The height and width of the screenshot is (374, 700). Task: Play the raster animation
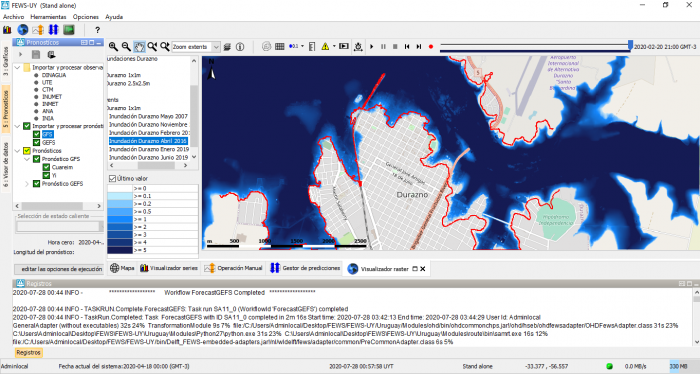tap(371, 46)
